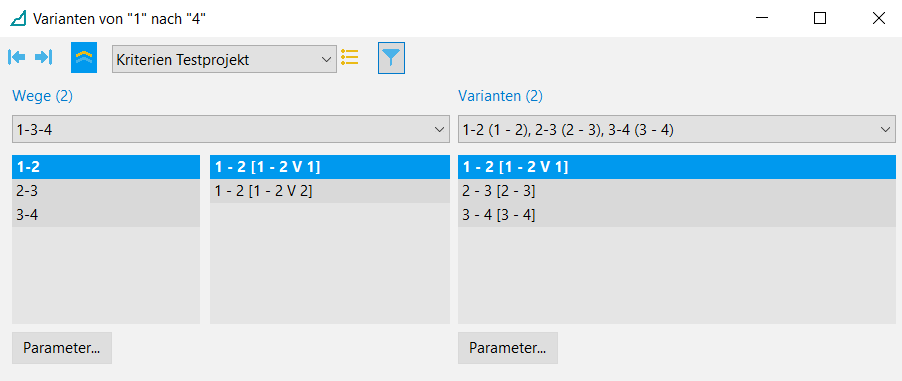Toggle the collapse chevrons button
The width and height of the screenshot is (902, 381).
[84, 58]
